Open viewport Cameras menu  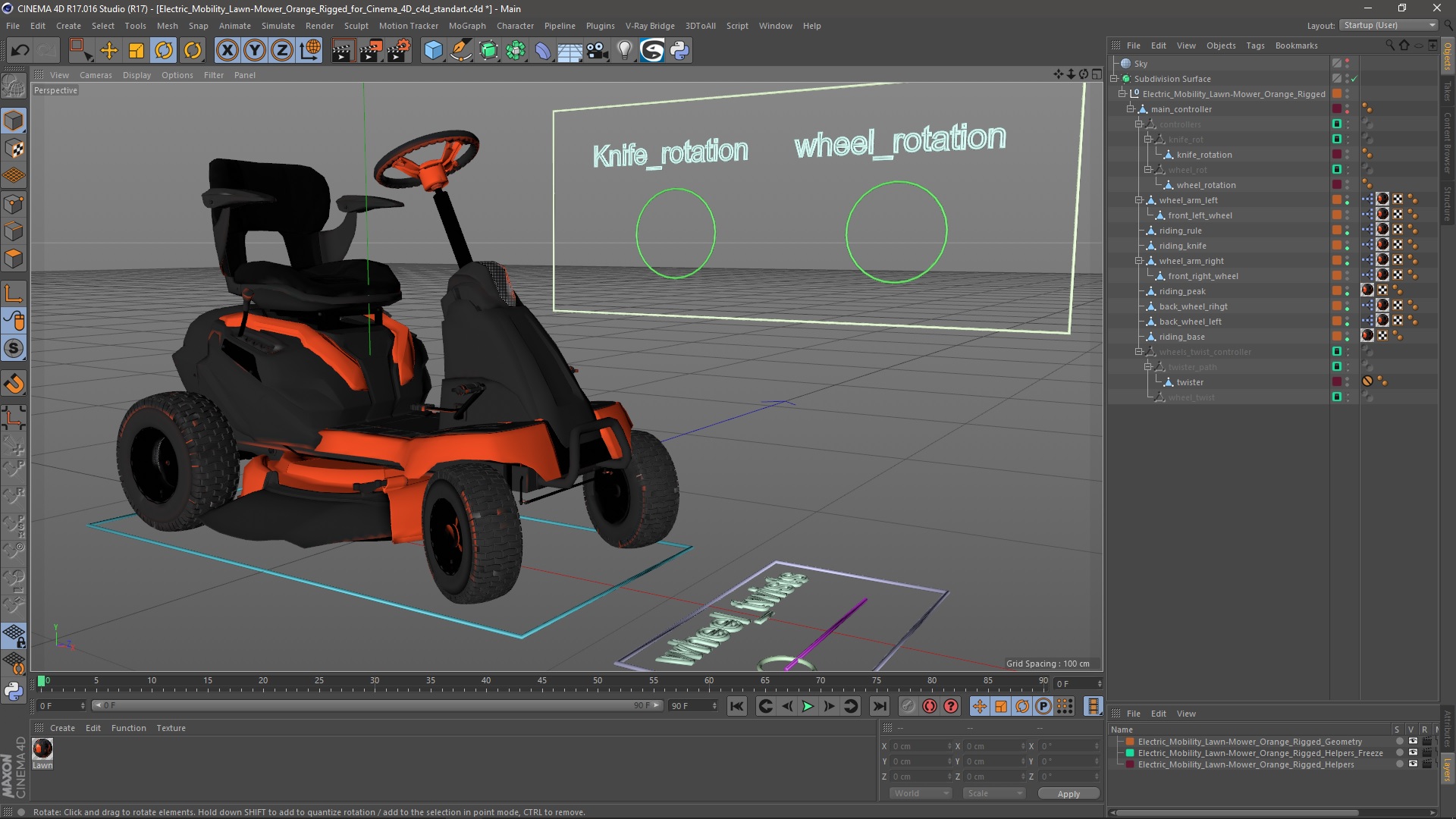96,75
